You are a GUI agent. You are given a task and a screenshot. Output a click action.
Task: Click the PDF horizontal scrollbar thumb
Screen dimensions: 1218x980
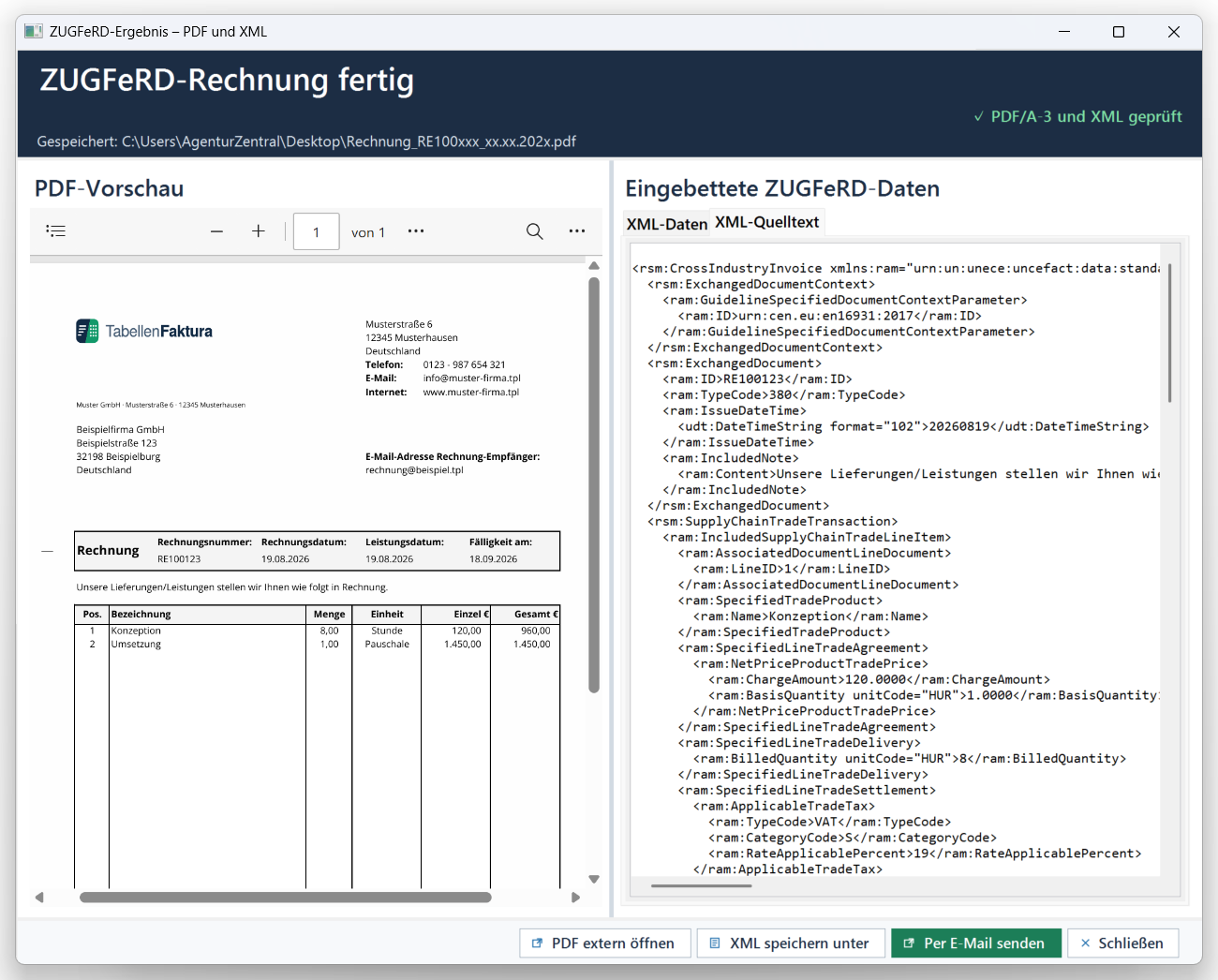coord(286,898)
